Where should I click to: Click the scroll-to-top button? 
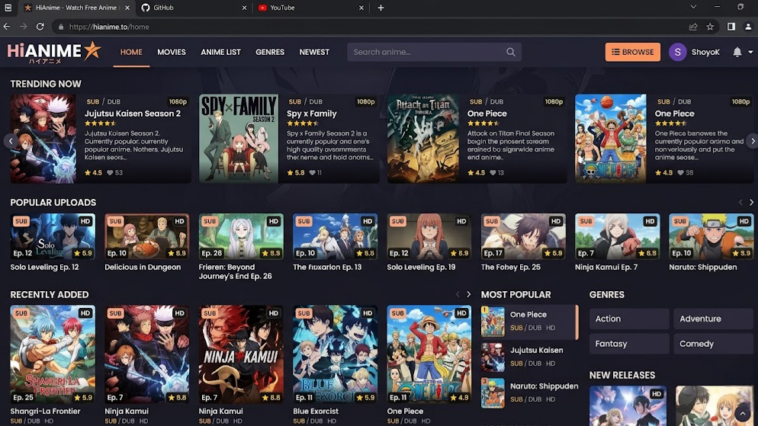pos(743,413)
